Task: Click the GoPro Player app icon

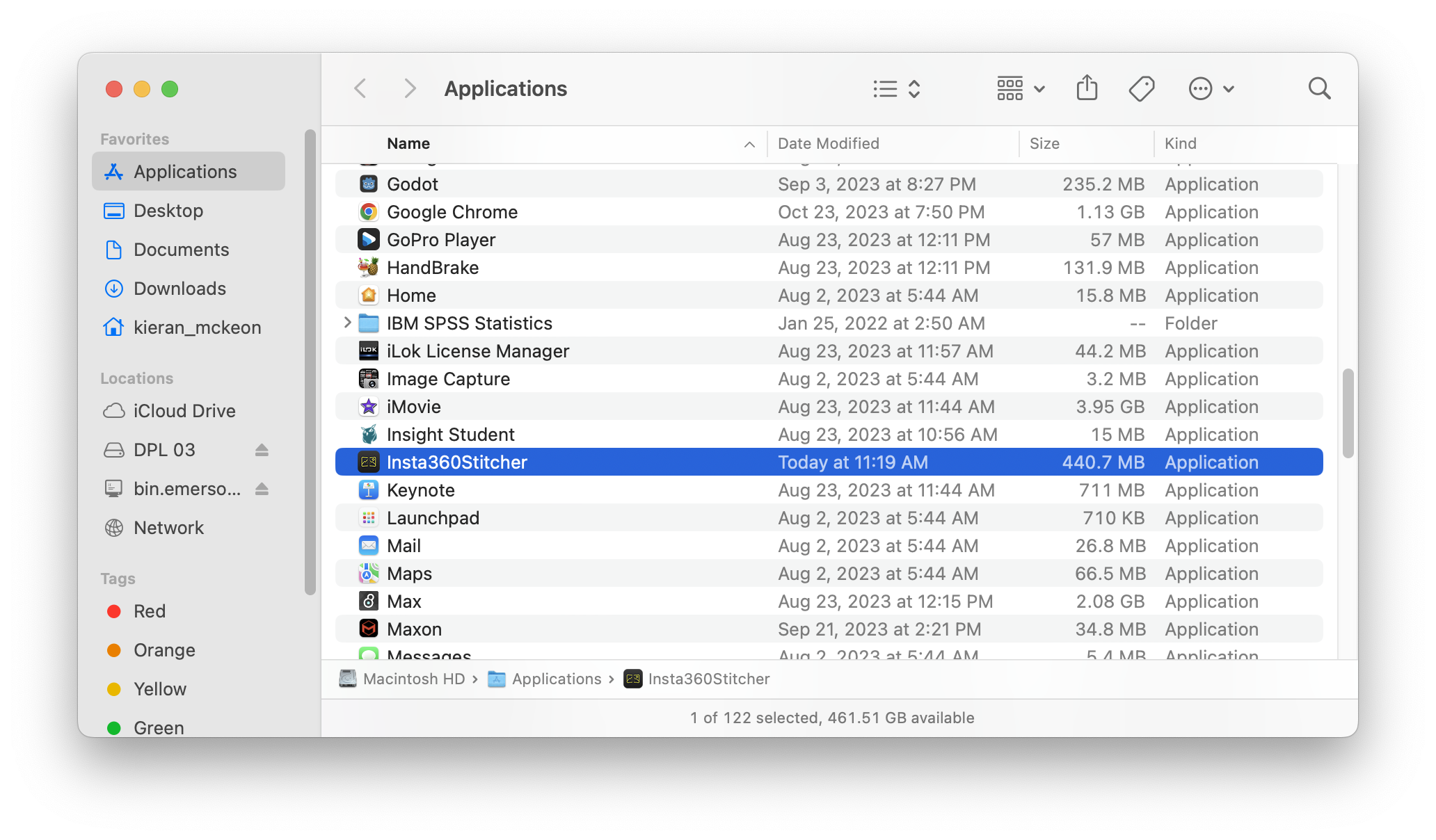Action: click(x=368, y=239)
